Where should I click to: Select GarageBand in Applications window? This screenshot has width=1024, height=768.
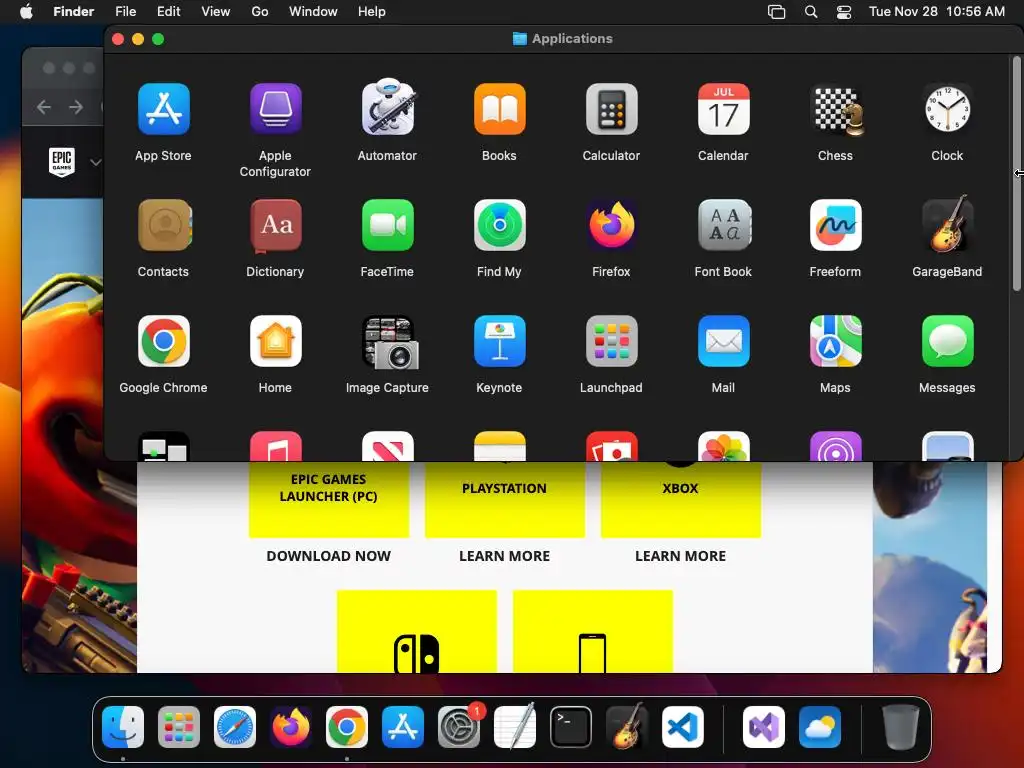(x=947, y=224)
